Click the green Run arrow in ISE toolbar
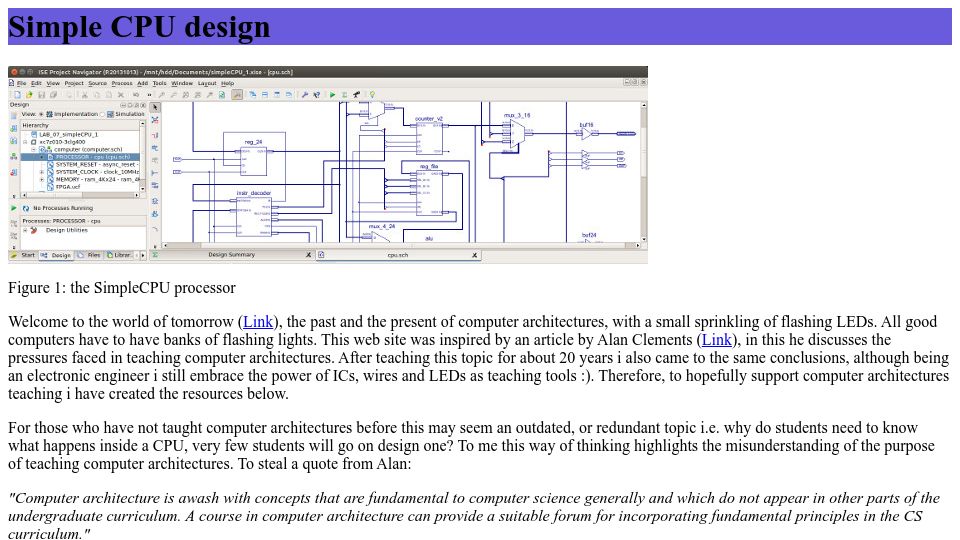 coord(332,95)
